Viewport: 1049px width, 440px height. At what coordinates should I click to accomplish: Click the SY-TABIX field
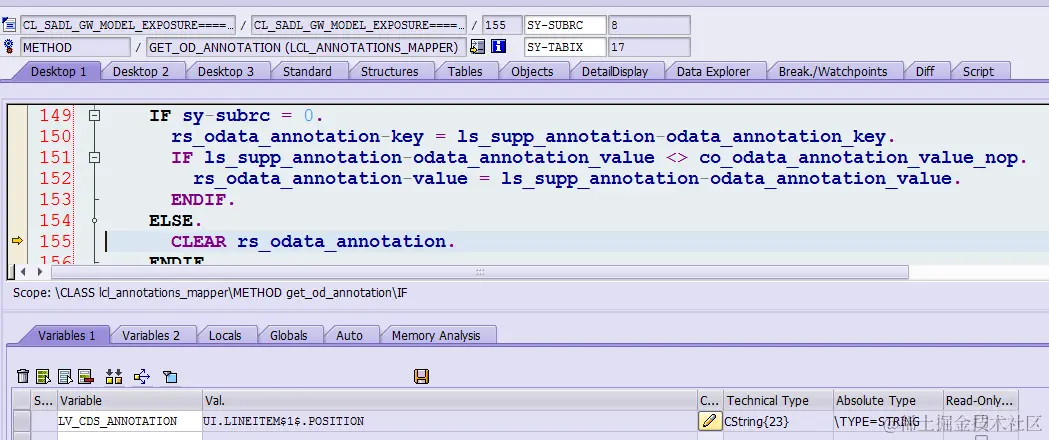pyautogui.click(x=565, y=47)
